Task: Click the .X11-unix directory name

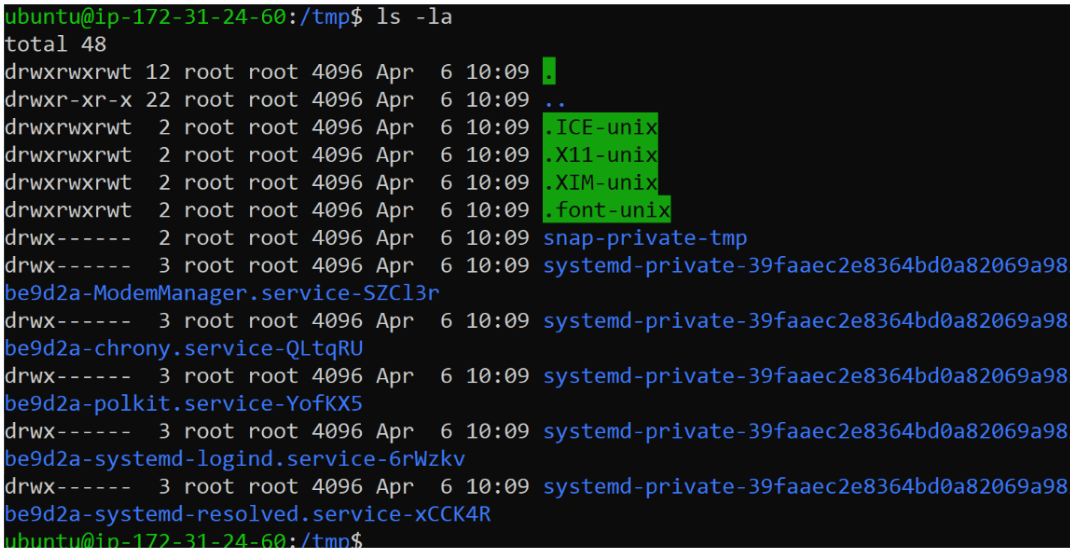Action: pyautogui.click(x=601, y=155)
